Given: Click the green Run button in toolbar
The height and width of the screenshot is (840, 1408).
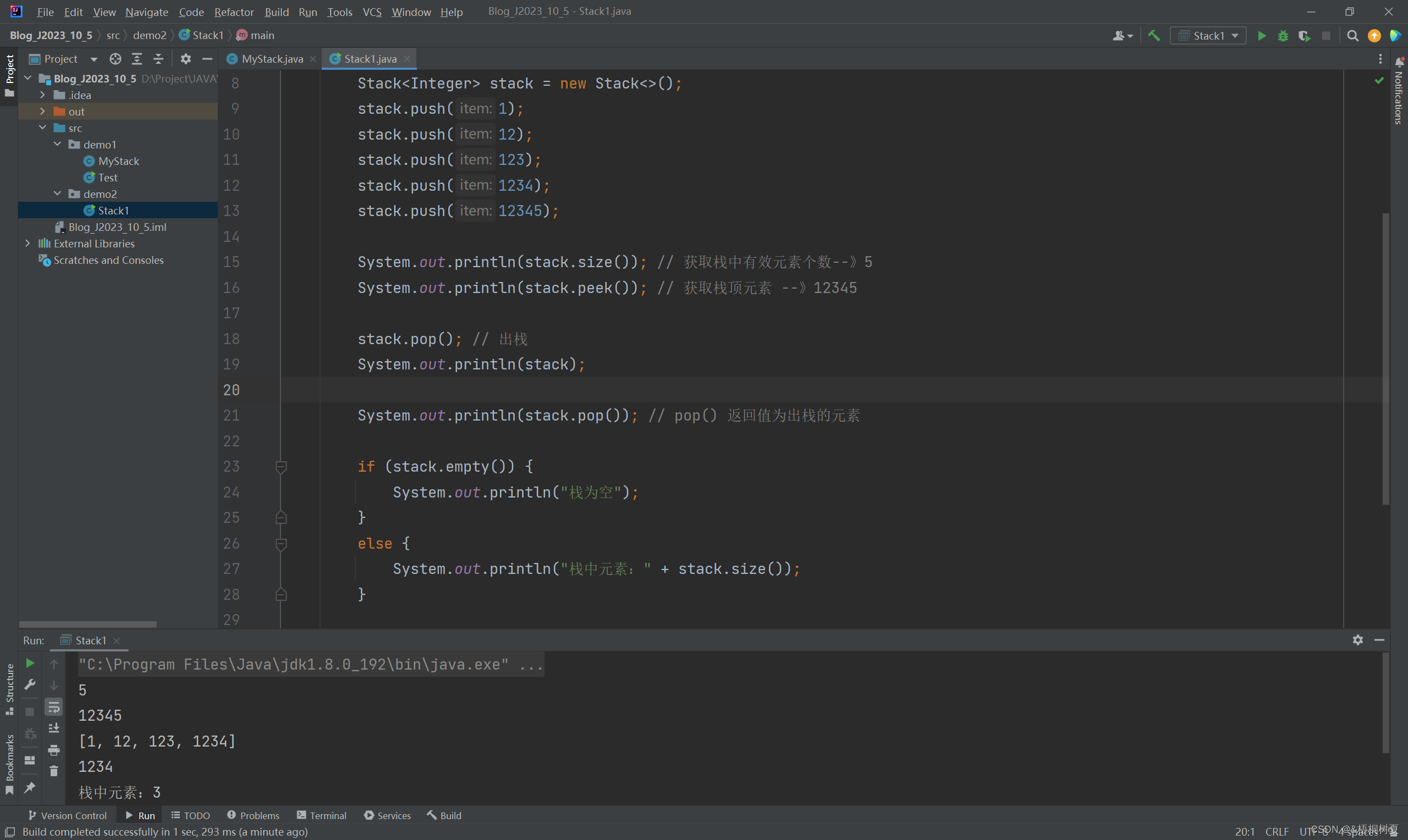Looking at the screenshot, I should [x=1261, y=36].
